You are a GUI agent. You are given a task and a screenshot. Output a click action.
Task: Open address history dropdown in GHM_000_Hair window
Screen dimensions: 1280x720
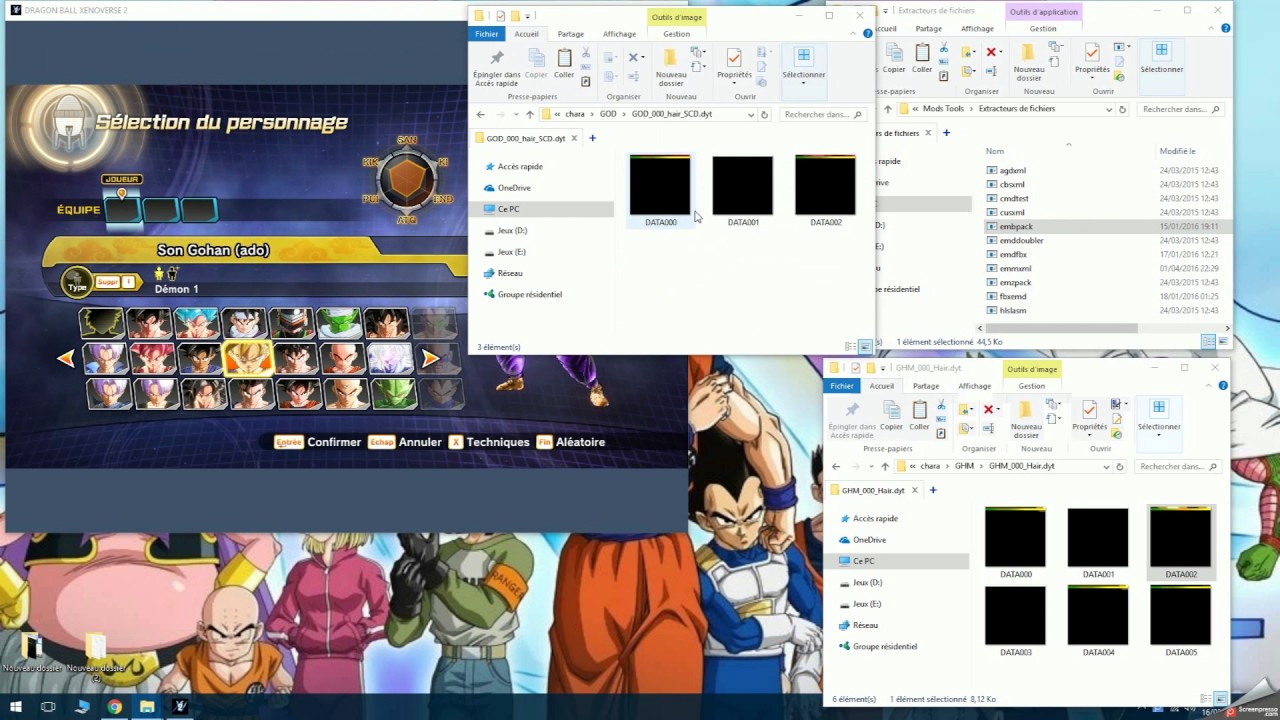[1106, 466]
